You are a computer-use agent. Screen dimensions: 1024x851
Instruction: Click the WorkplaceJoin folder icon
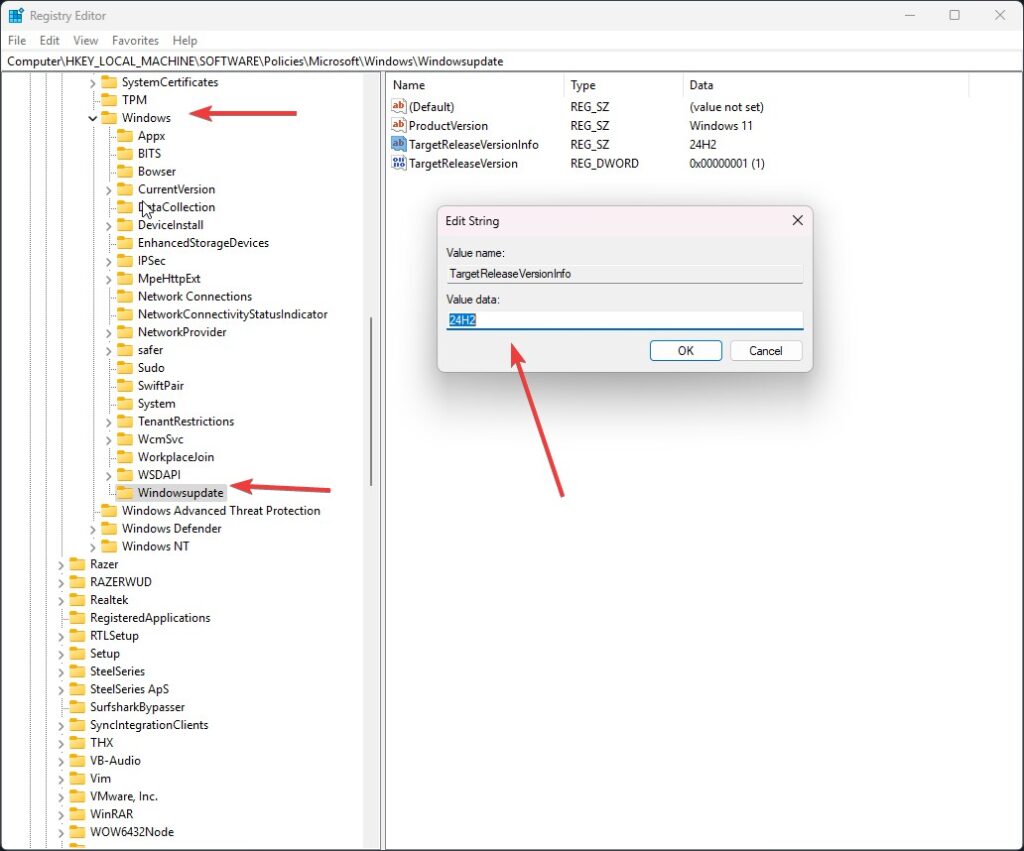tap(125, 457)
